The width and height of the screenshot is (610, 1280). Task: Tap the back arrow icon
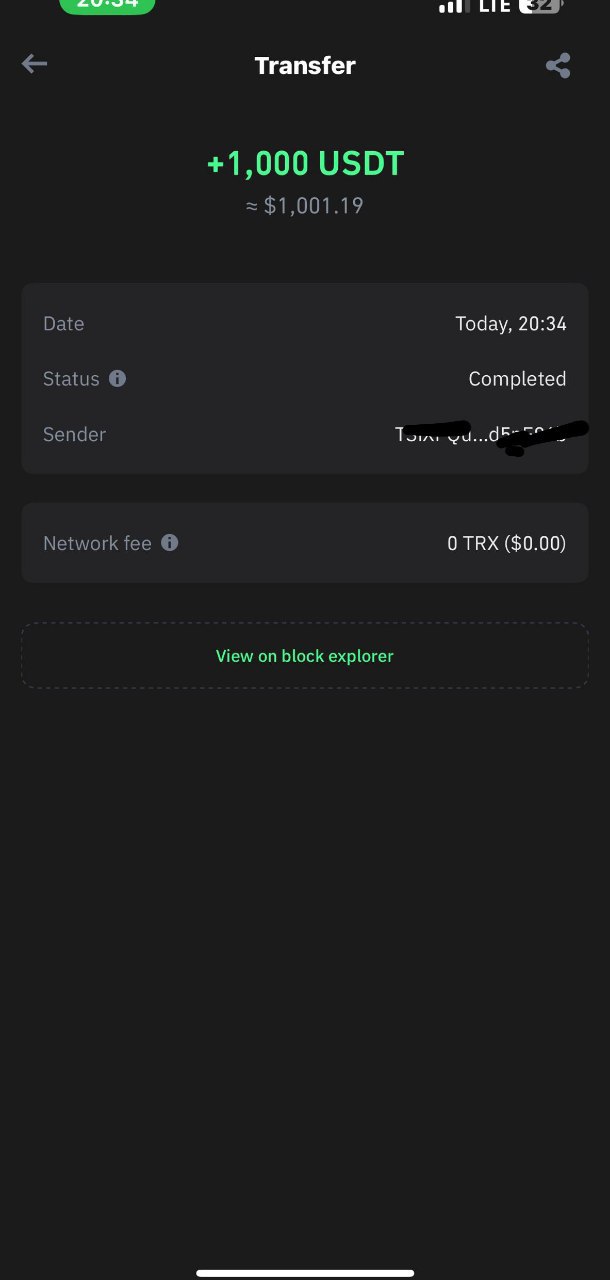[34, 65]
